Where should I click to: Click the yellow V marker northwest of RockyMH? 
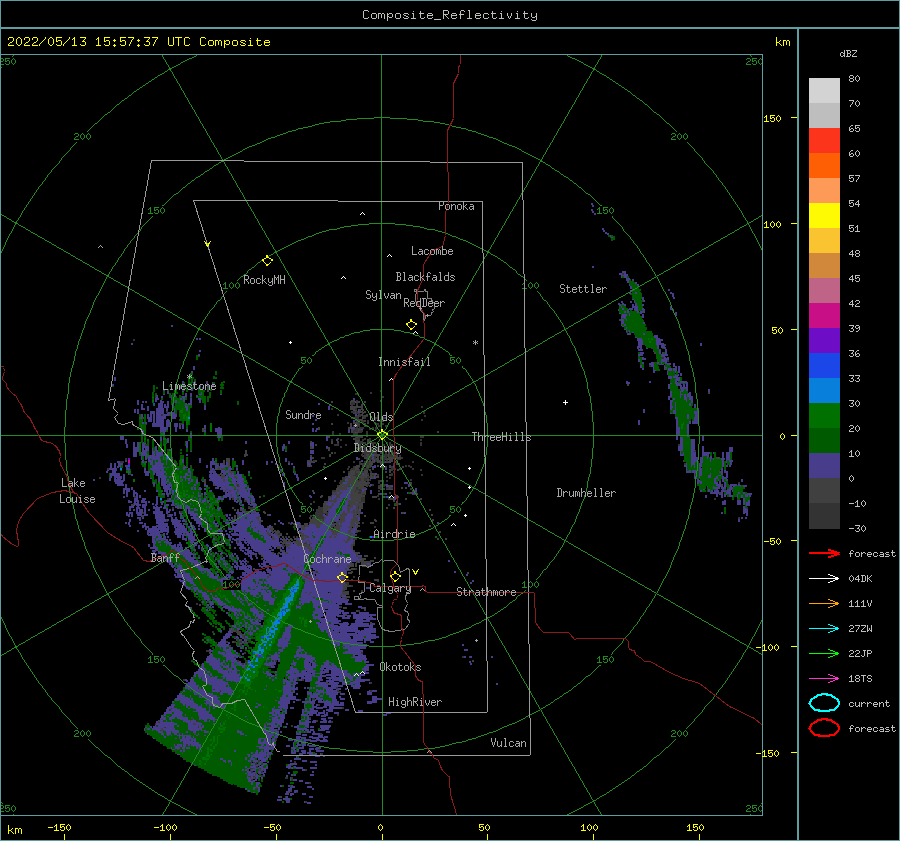click(207, 244)
